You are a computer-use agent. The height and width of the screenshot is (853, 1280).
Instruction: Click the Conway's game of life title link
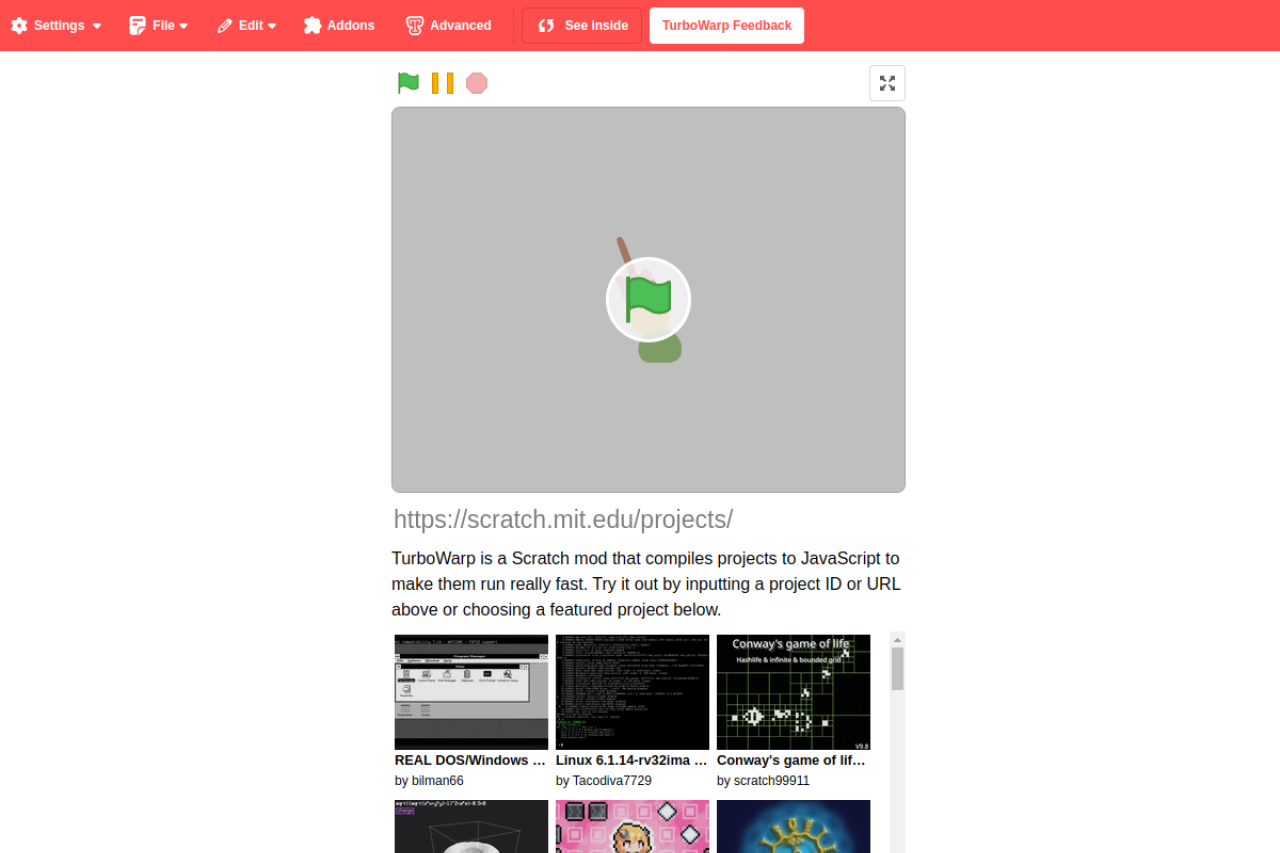point(792,760)
